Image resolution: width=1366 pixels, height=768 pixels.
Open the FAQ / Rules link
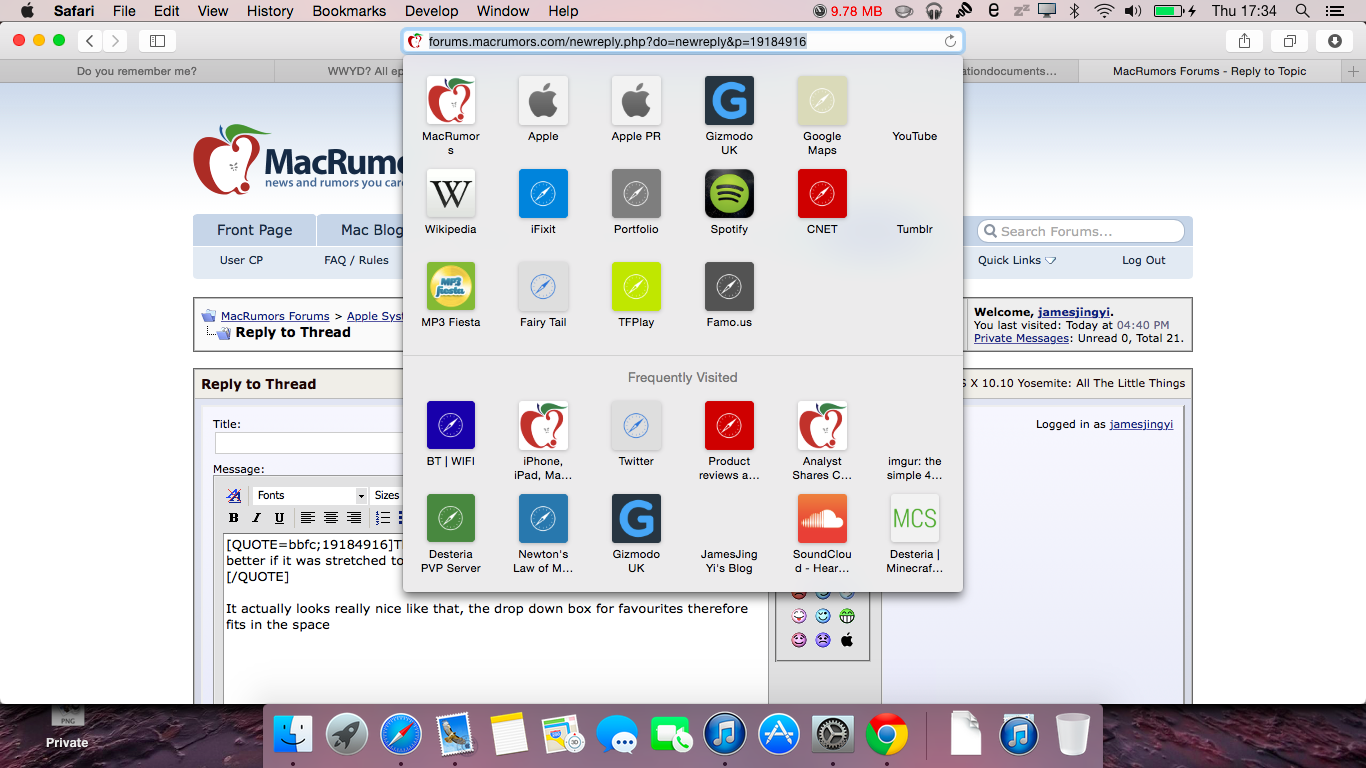tap(356, 260)
